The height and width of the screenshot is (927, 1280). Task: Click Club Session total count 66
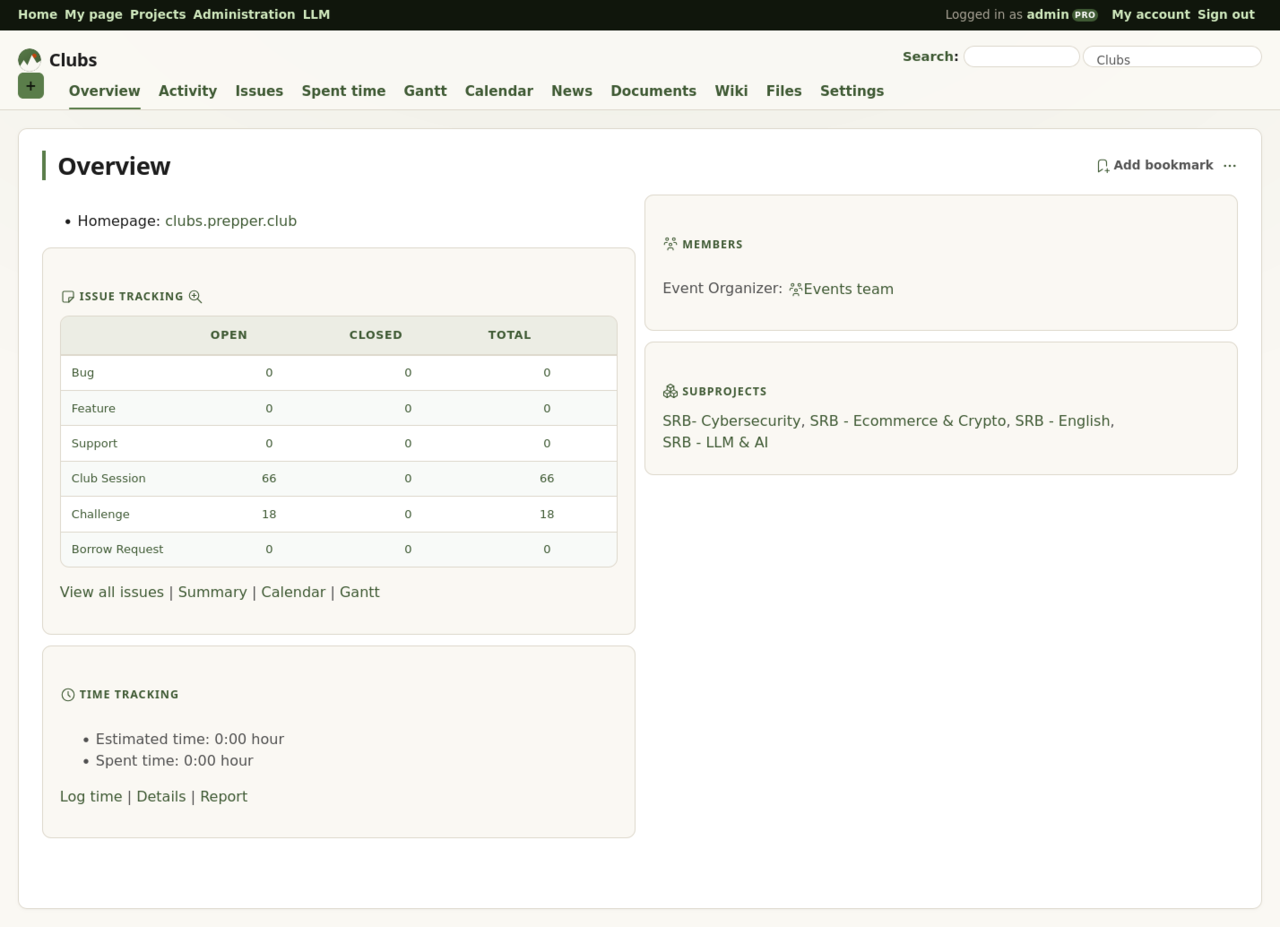coord(547,478)
